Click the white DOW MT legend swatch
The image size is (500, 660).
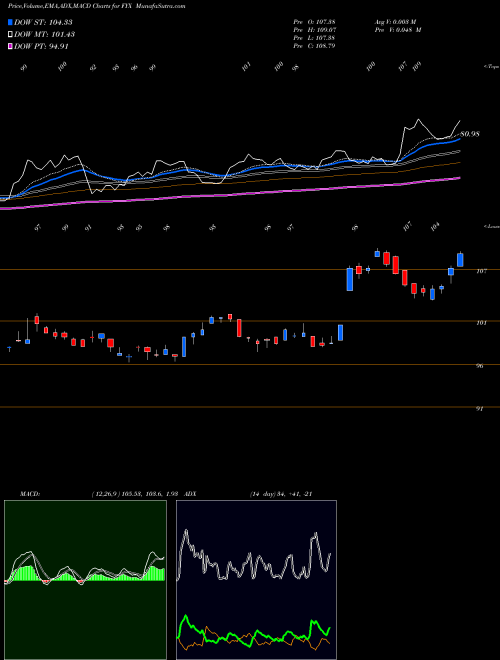10,35
